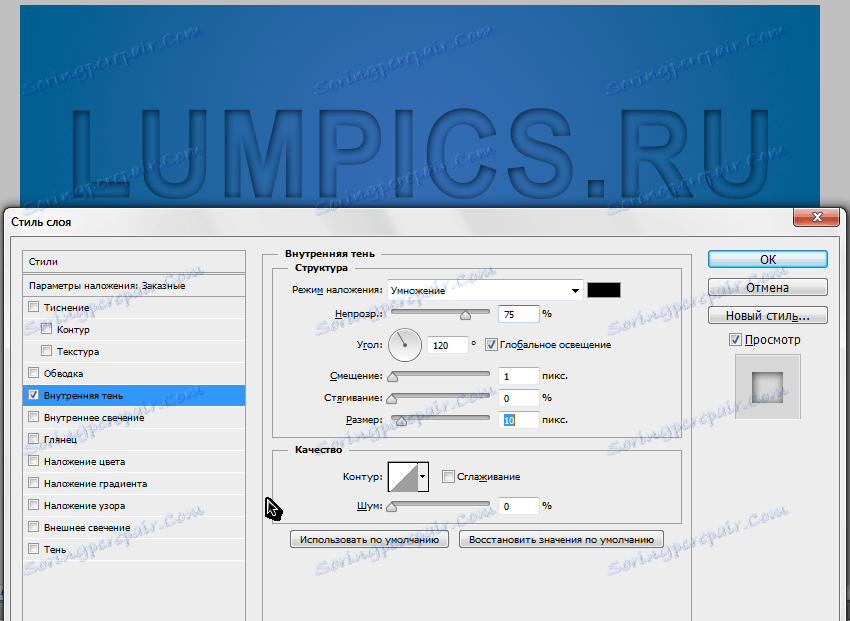Screen dimensions: 850x621
Task: Select the Наложение цвета row
Action: pyautogui.click(x=134, y=461)
